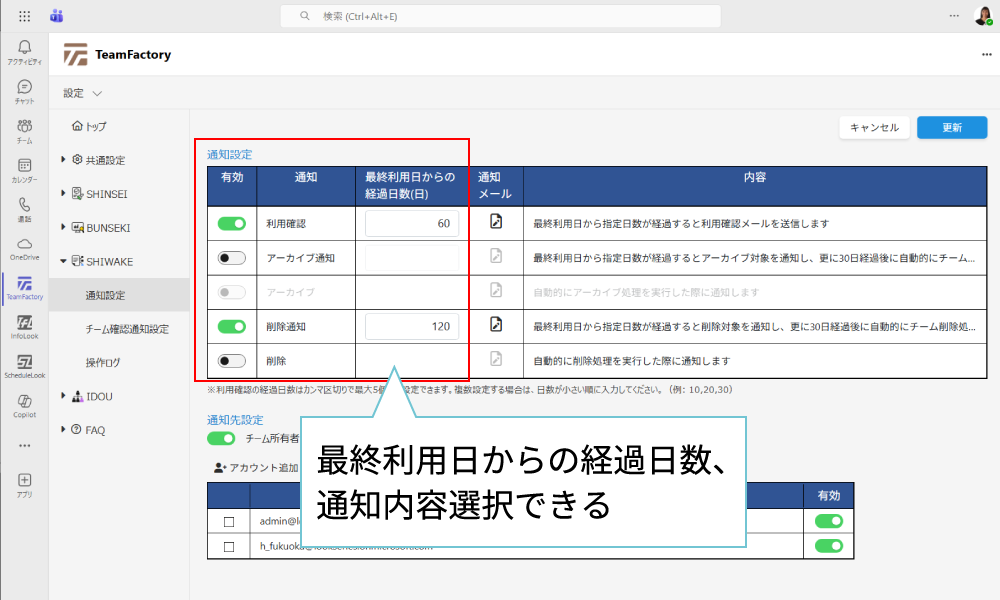The image size is (1000, 600).
Task: Open the ScheduleLook app icon
Action: (x=24, y=363)
